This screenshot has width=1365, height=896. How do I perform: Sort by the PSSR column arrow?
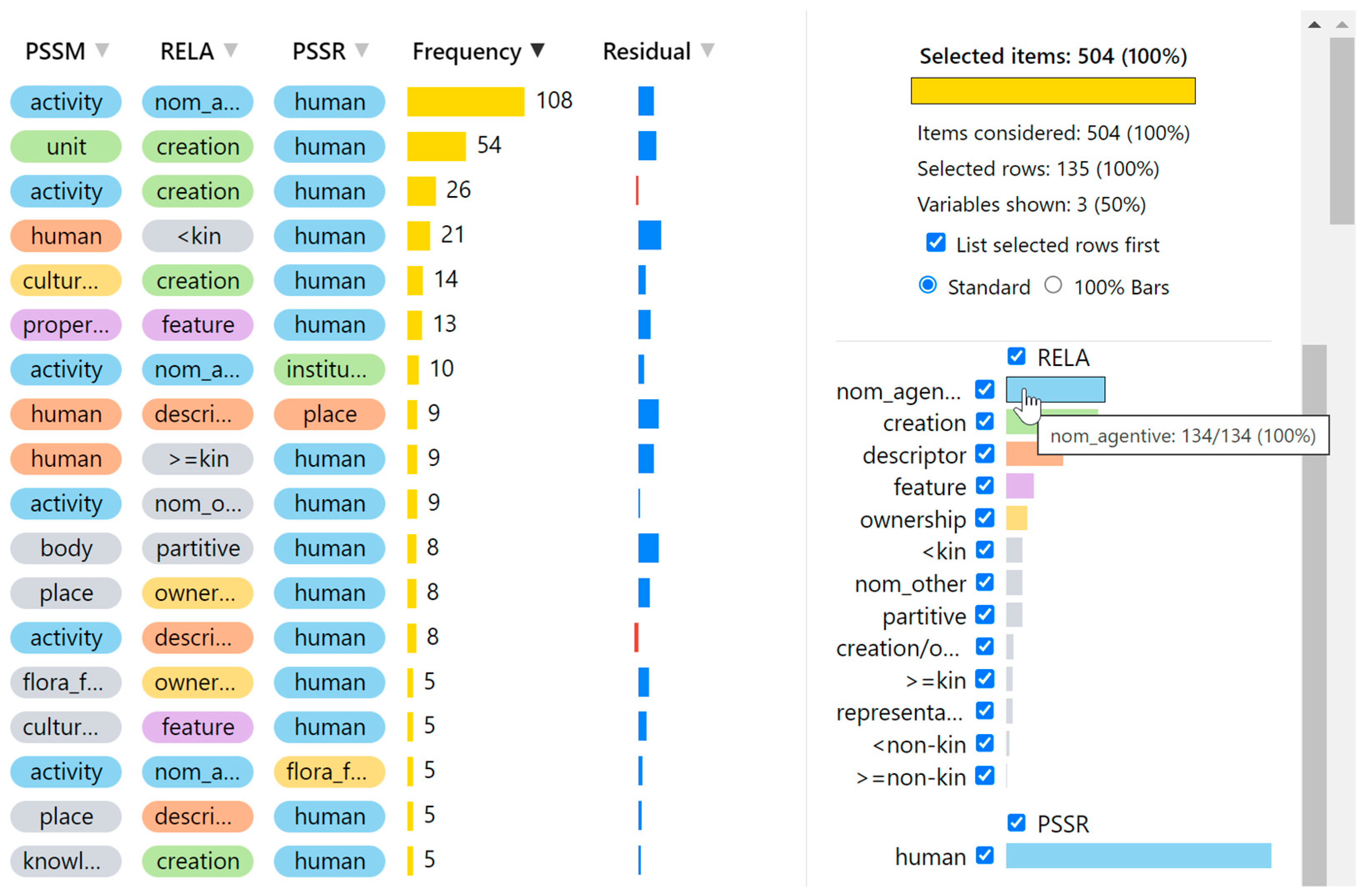click(x=362, y=50)
